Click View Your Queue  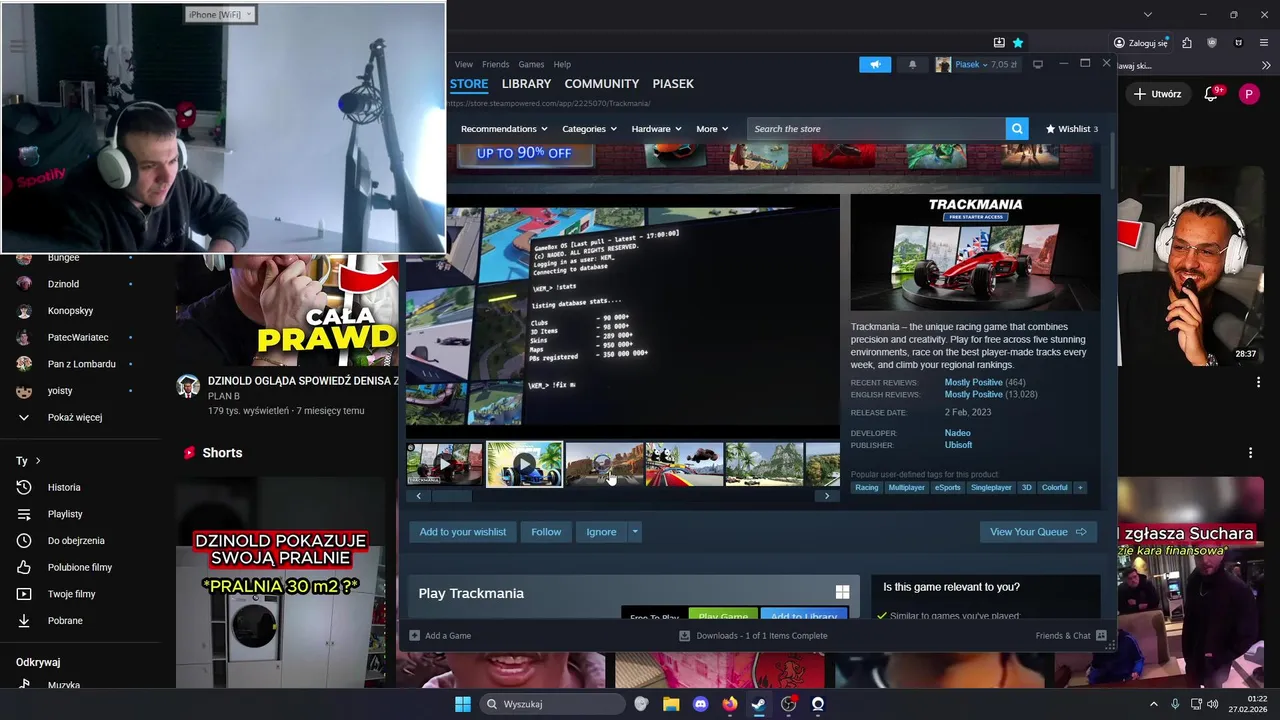point(1038,532)
